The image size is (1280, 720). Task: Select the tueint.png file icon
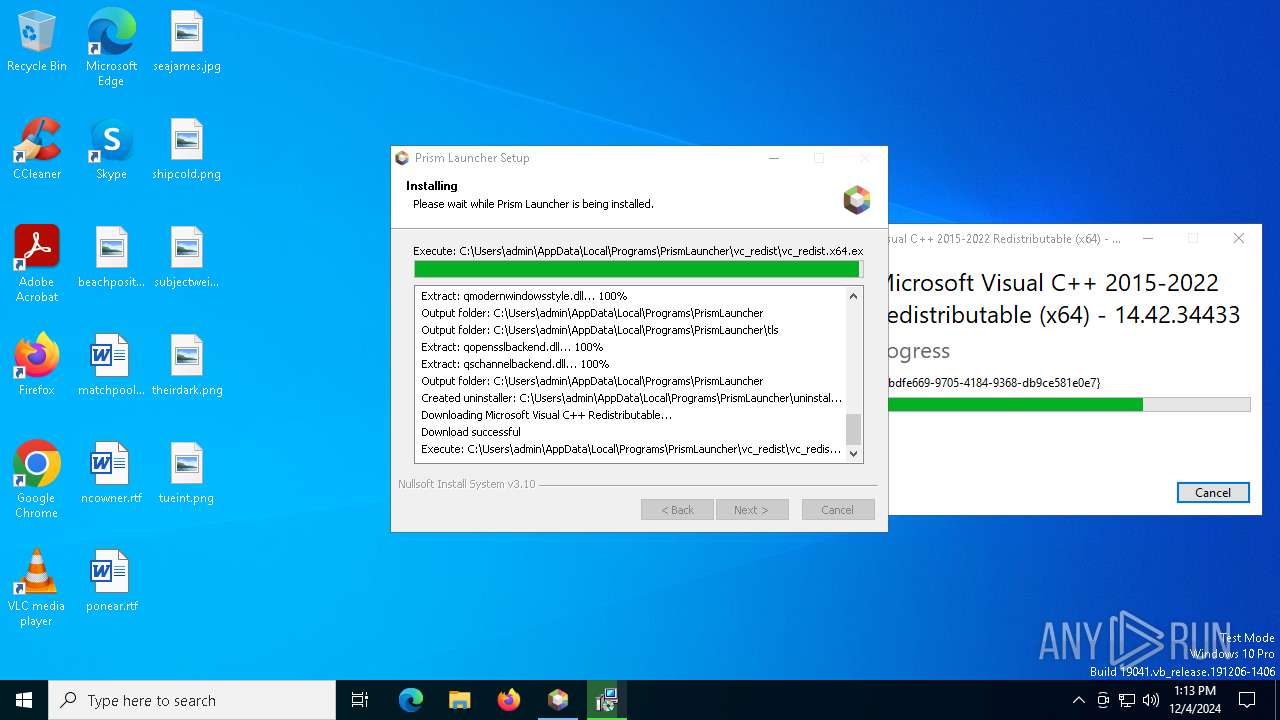point(187,473)
